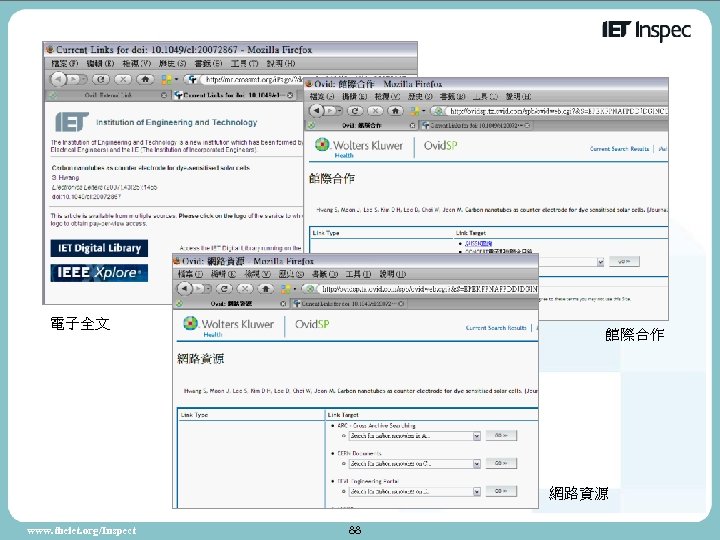Screen dimensions: 720x540
Task: Open the home page in the Current Links window
Action: pyautogui.click(x=145, y=79)
